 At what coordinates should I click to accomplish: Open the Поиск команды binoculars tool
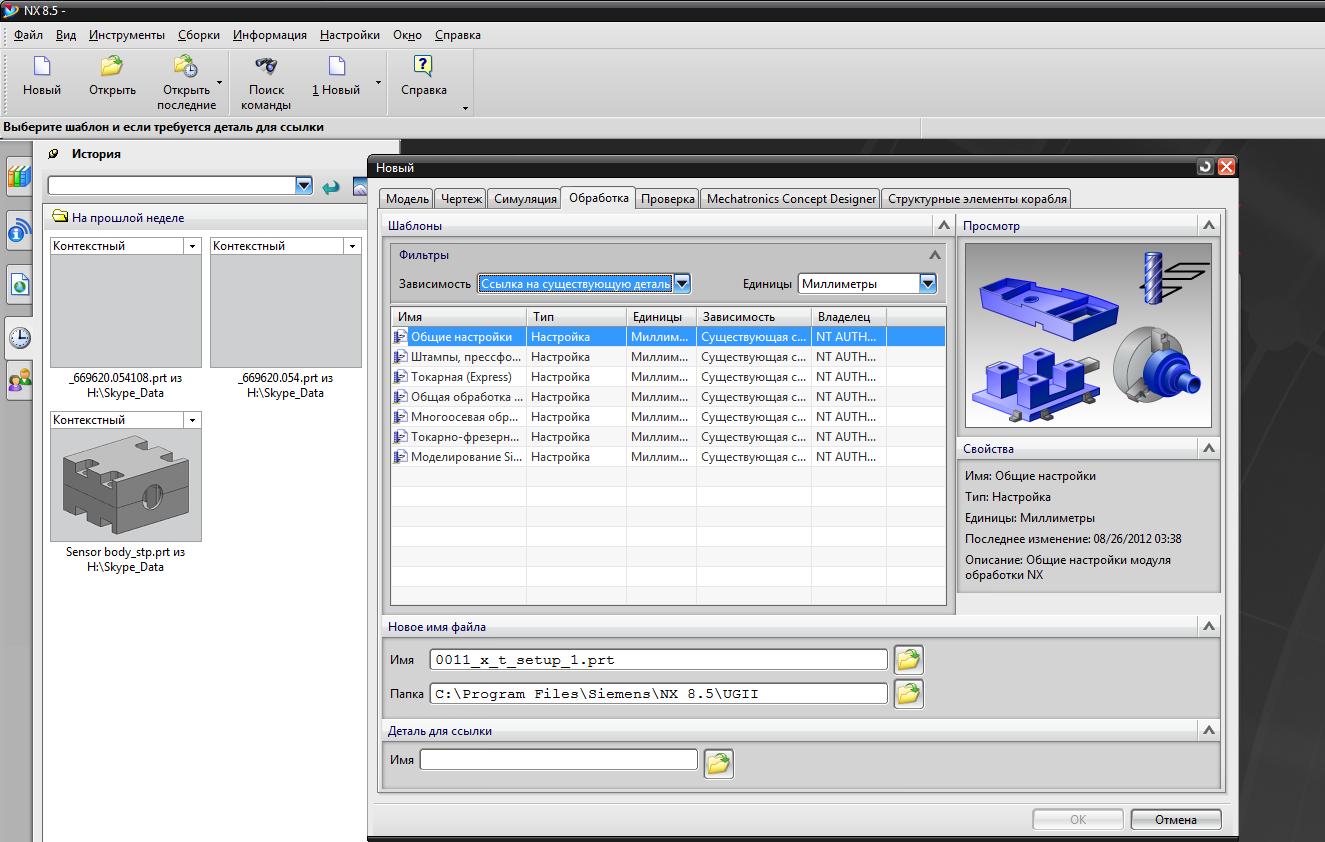[x=266, y=68]
